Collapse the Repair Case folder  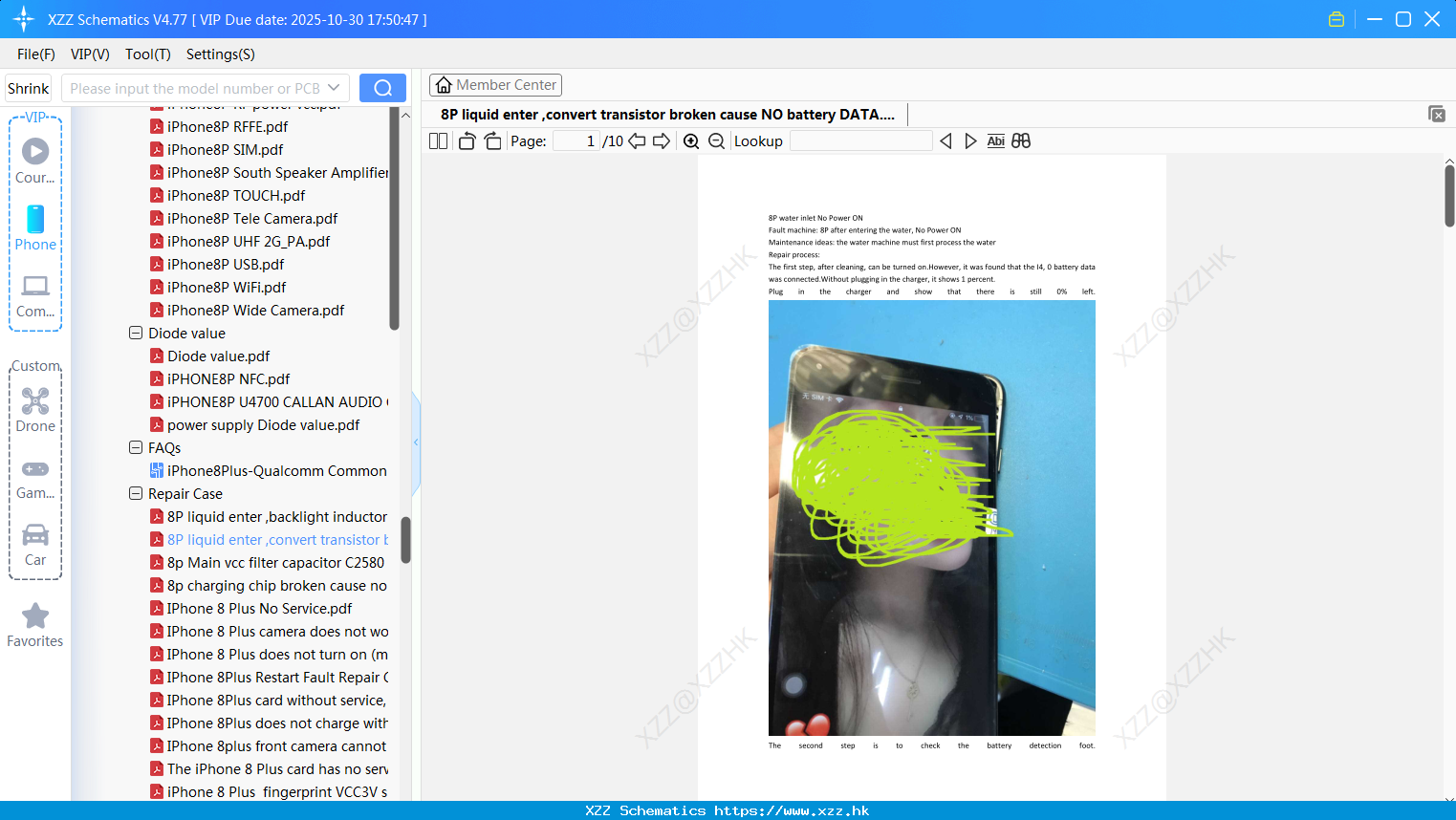point(136,493)
